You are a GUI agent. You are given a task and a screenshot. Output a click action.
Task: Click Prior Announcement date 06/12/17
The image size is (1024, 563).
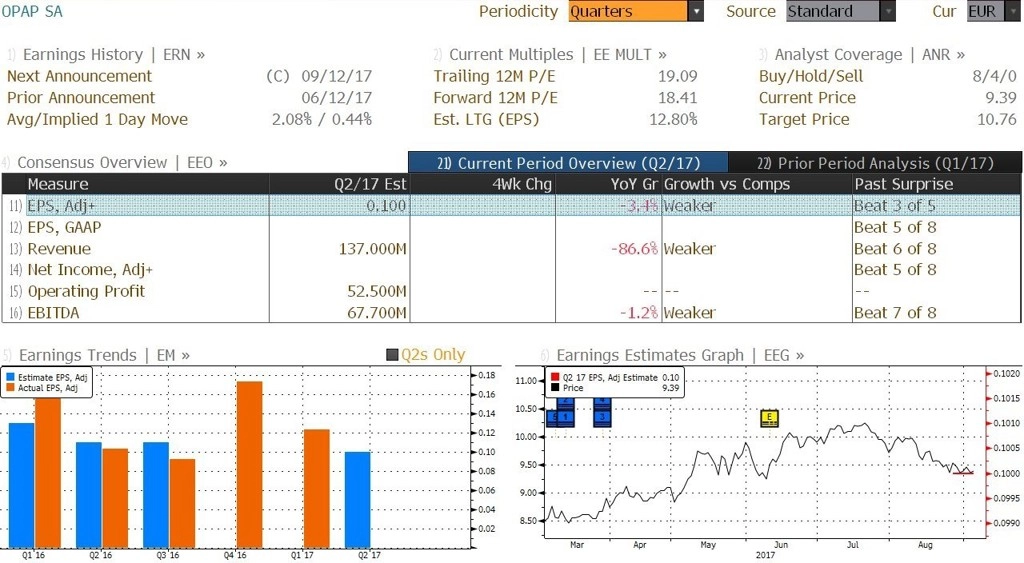click(336, 98)
